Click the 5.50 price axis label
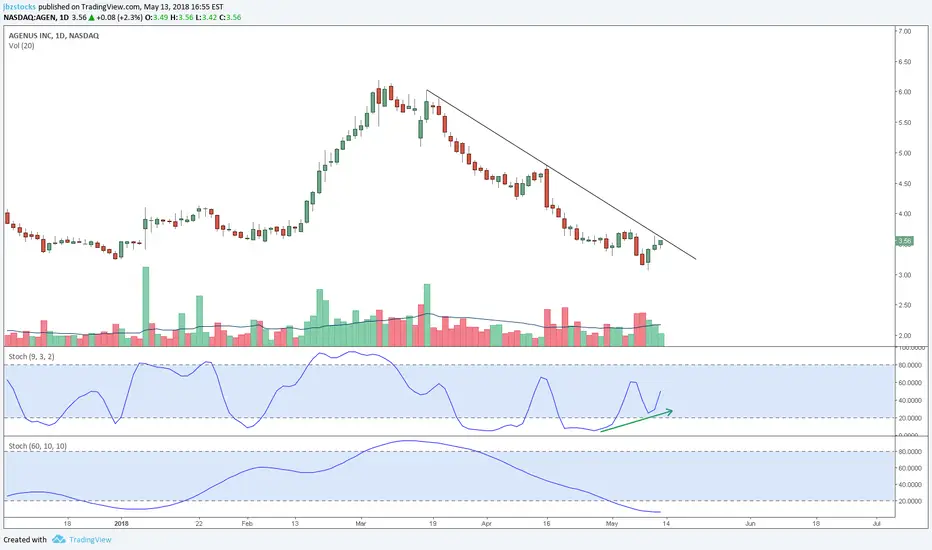This screenshot has height=550, width=932. coord(905,122)
